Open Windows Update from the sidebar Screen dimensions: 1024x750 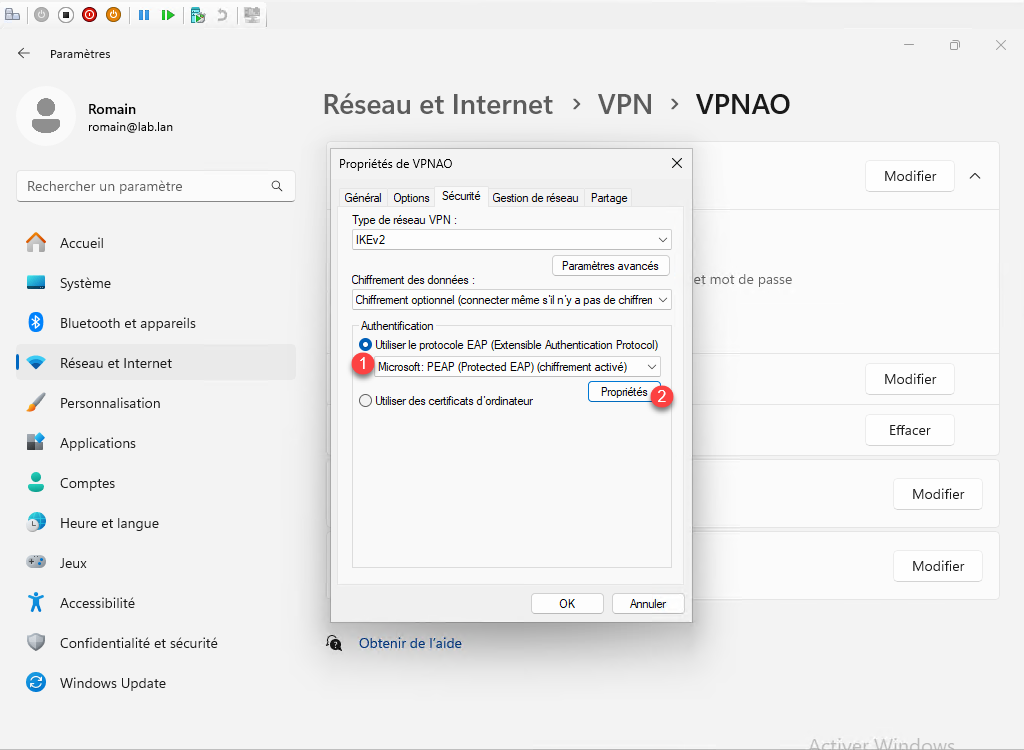(x=112, y=683)
